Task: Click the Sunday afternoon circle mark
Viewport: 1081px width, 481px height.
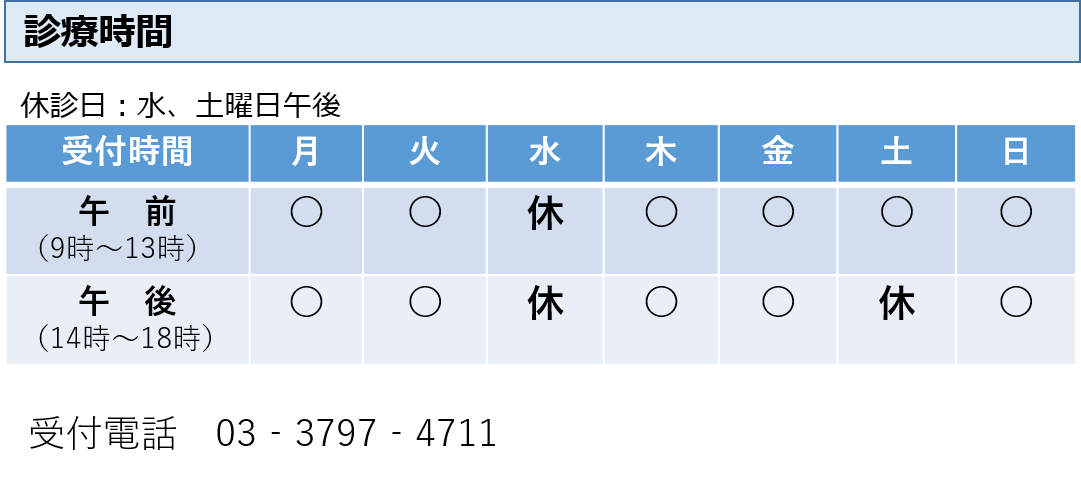Action: click(1016, 302)
